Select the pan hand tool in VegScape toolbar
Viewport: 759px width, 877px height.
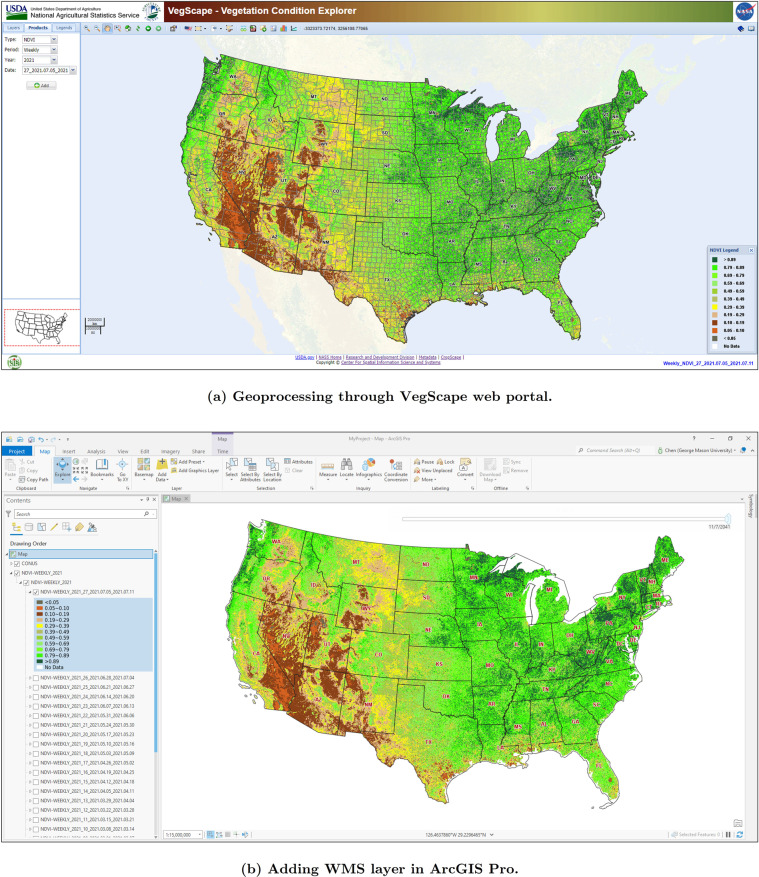tap(107, 28)
